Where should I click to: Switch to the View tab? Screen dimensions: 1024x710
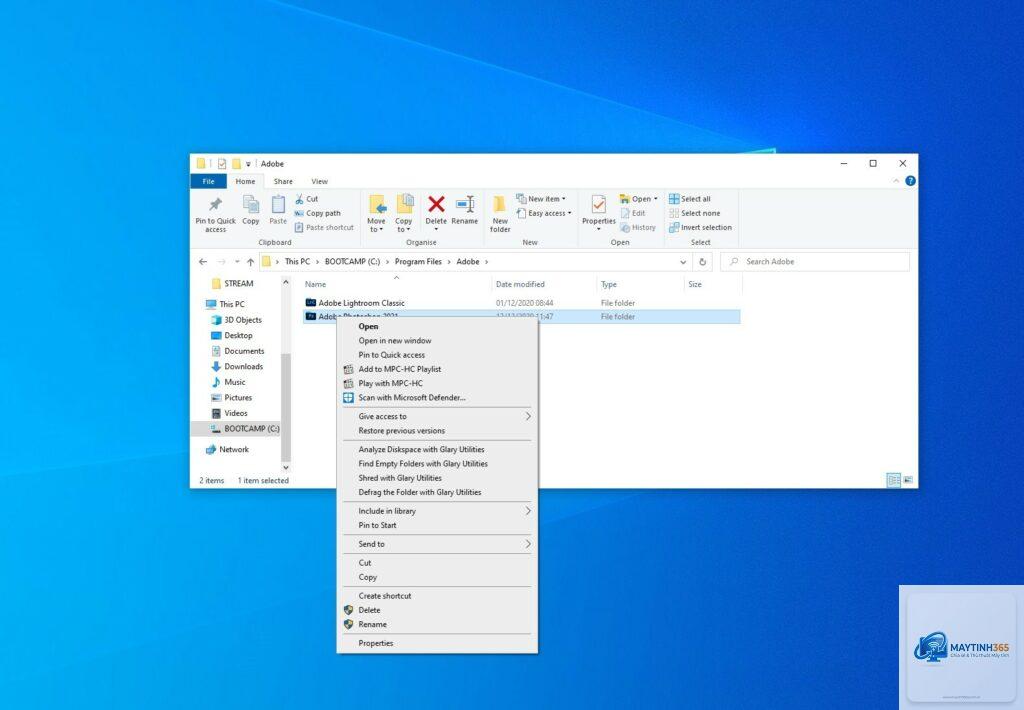coord(319,181)
